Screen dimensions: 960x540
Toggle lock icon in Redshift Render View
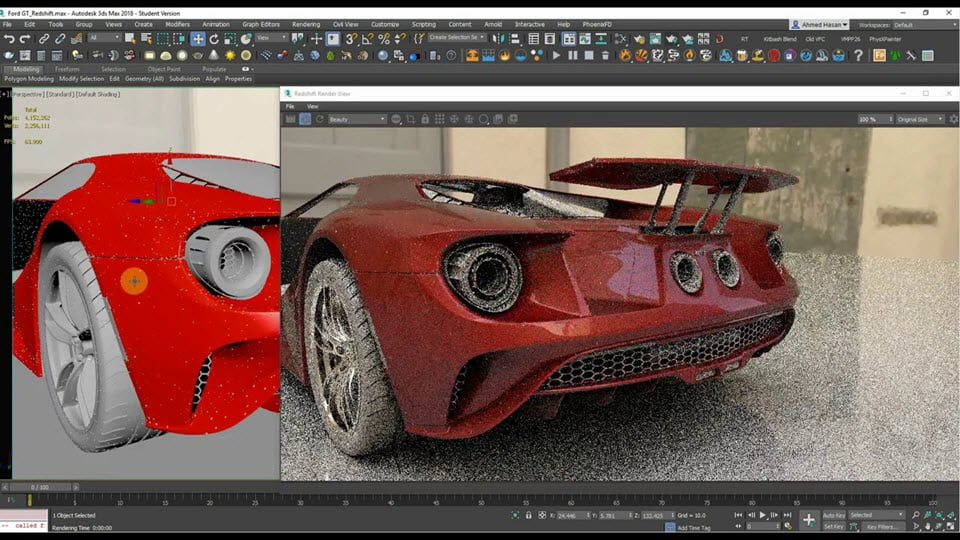tap(425, 119)
